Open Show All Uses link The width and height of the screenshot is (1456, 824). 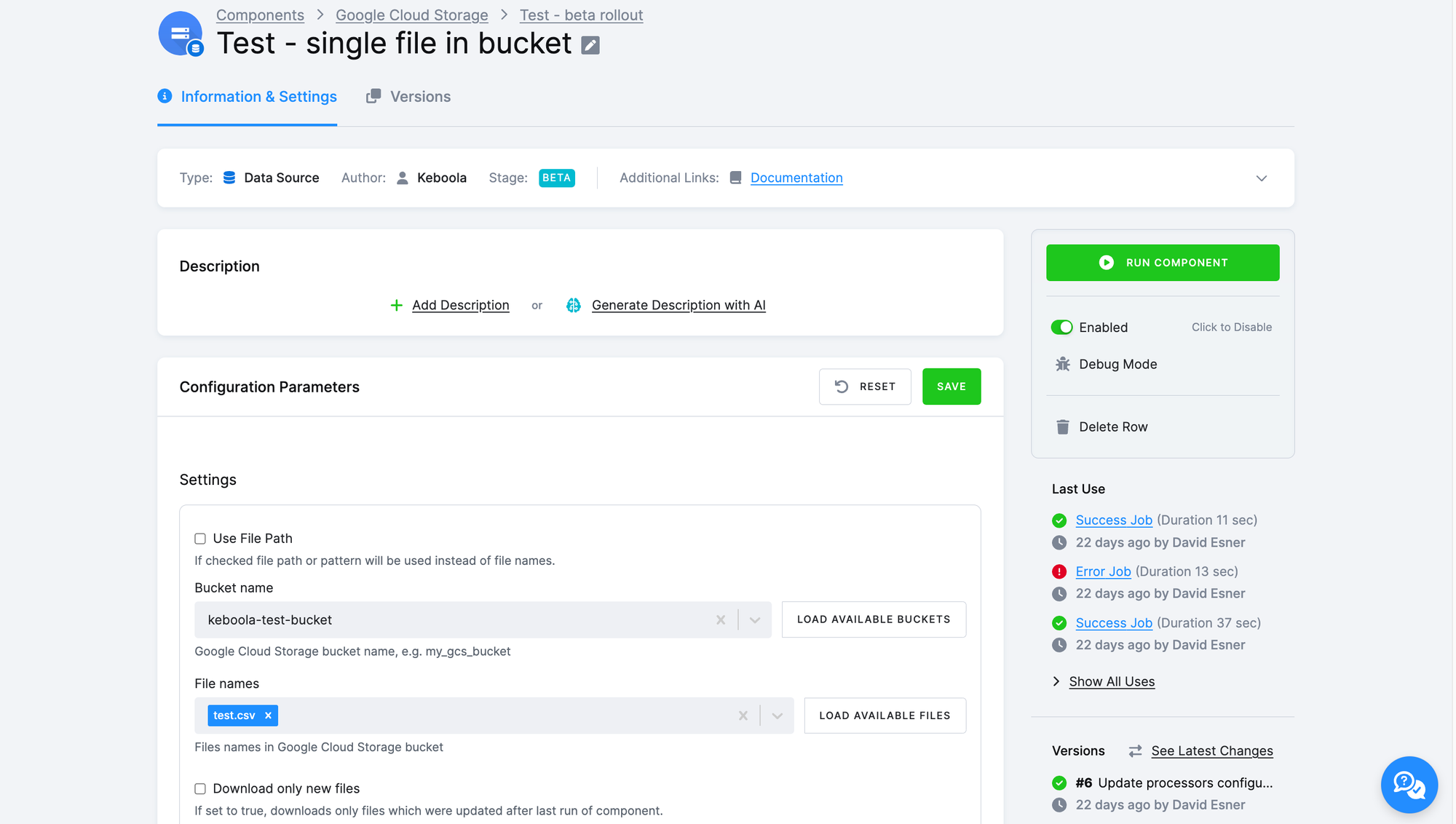coord(1112,681)
